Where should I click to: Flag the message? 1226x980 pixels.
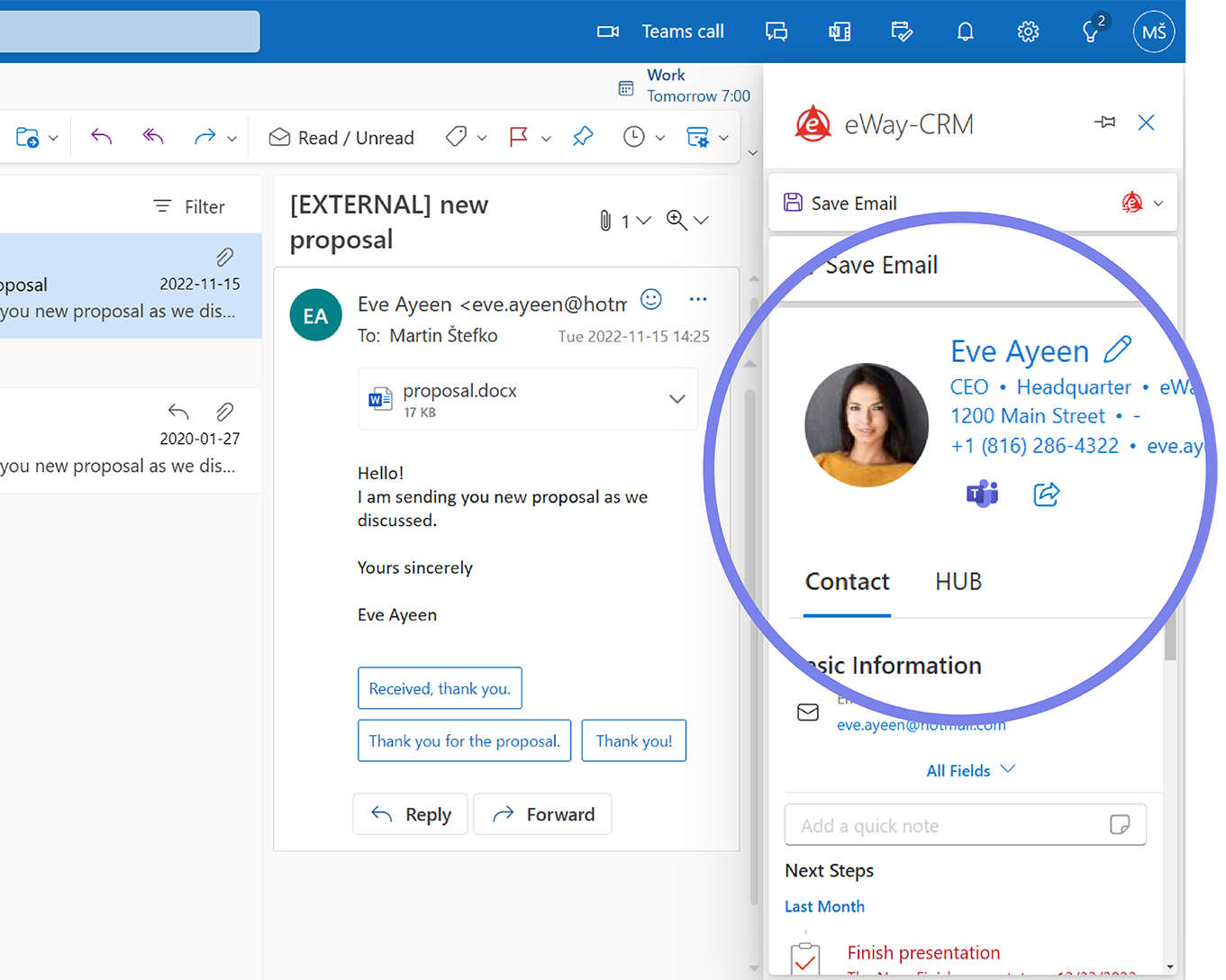coord(519,137)
